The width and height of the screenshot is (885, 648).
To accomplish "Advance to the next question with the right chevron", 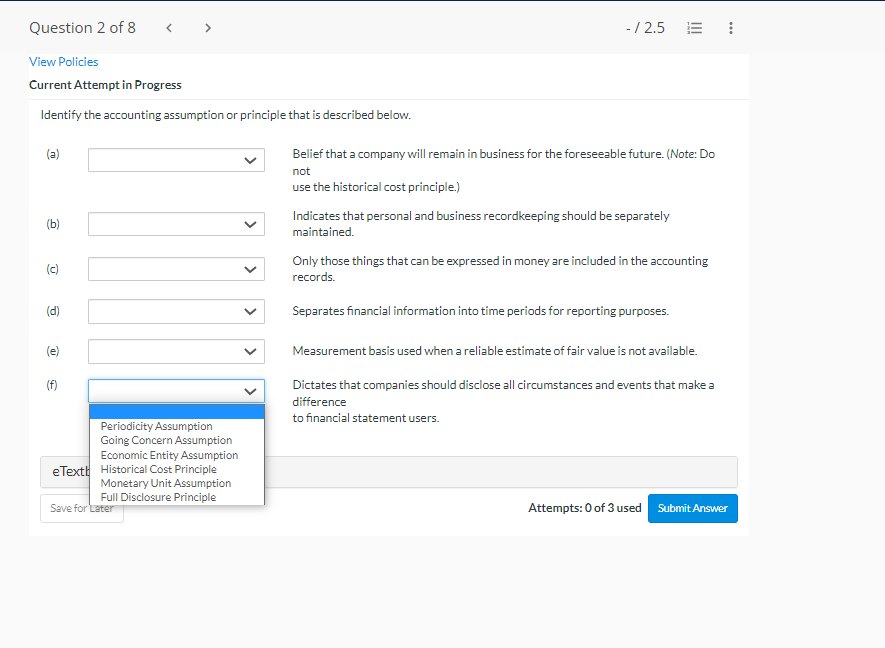I will tap(207, 28).
